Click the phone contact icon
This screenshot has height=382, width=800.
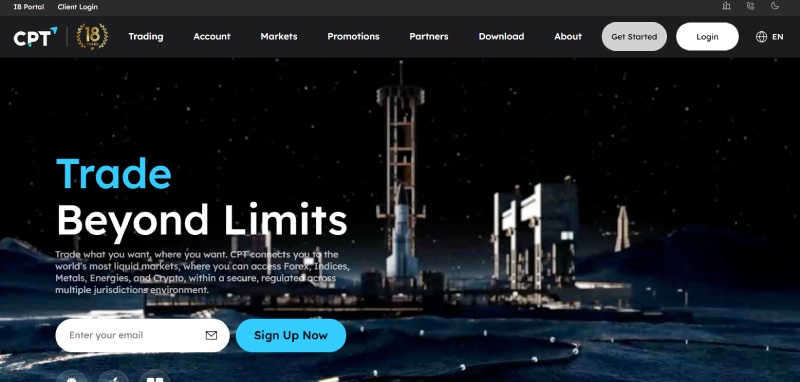point(751,6)
